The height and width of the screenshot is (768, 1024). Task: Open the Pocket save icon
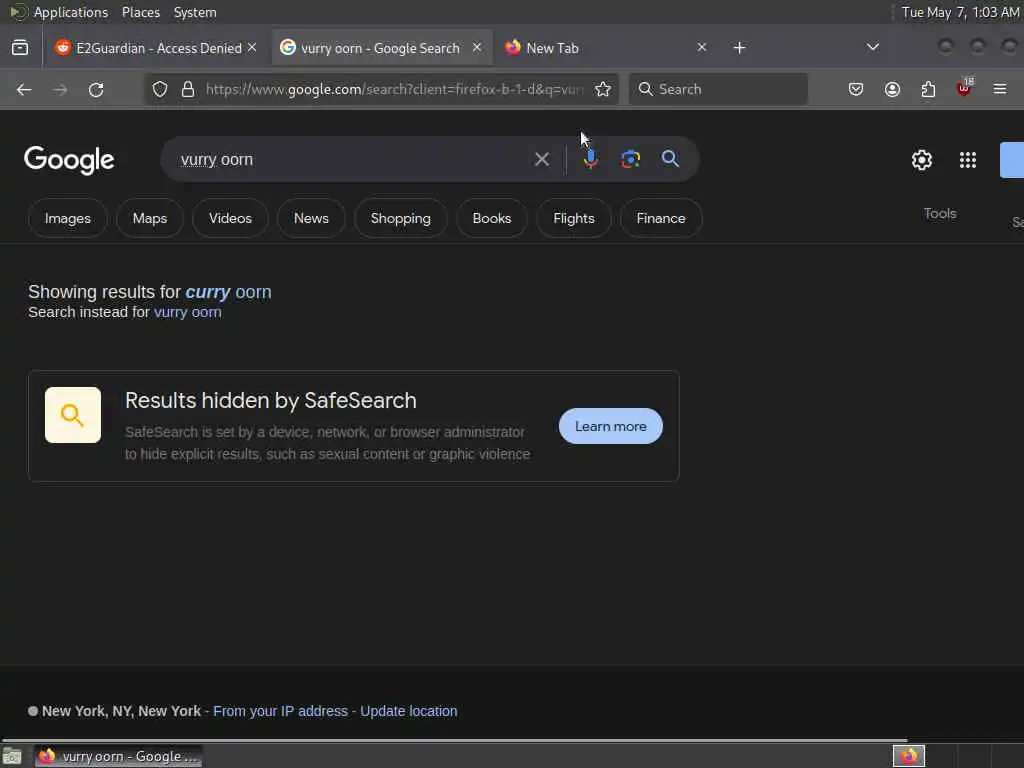856,89
